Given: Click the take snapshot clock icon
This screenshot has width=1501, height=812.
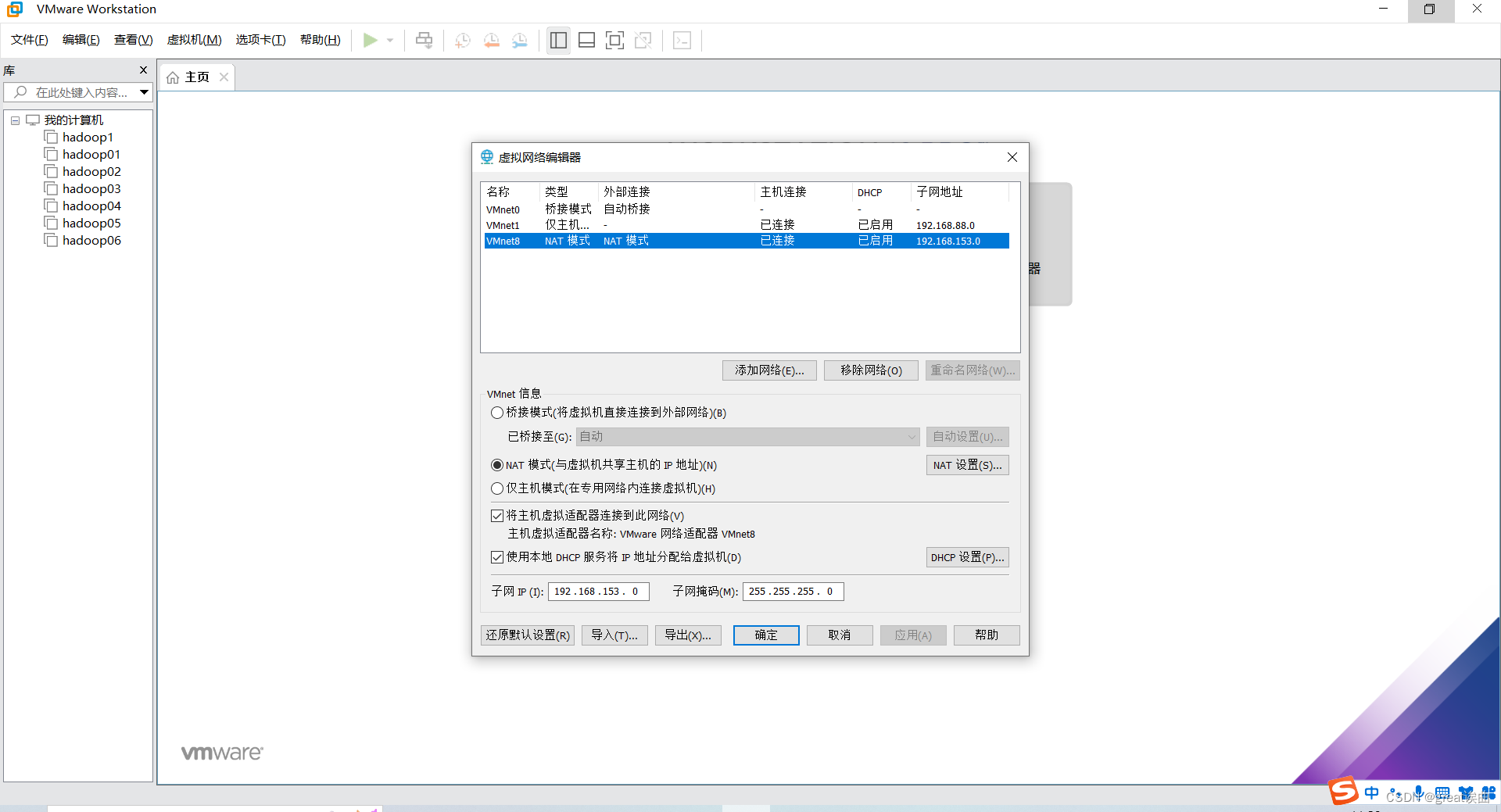Looking at the screenshot, I should coord(463,40).
